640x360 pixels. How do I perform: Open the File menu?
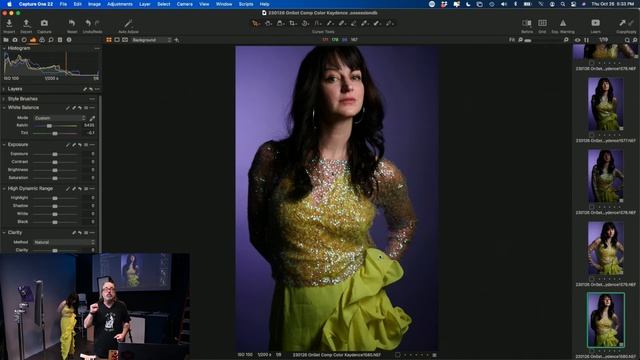point(63,4)
